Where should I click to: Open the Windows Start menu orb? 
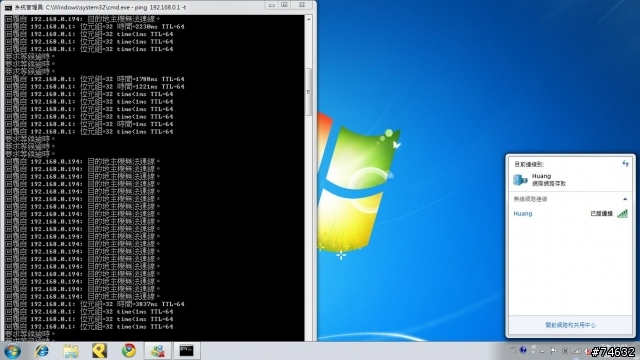12,351
